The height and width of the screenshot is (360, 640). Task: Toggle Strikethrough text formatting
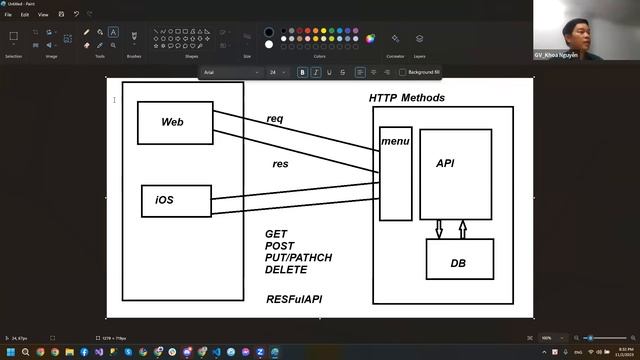343,72
